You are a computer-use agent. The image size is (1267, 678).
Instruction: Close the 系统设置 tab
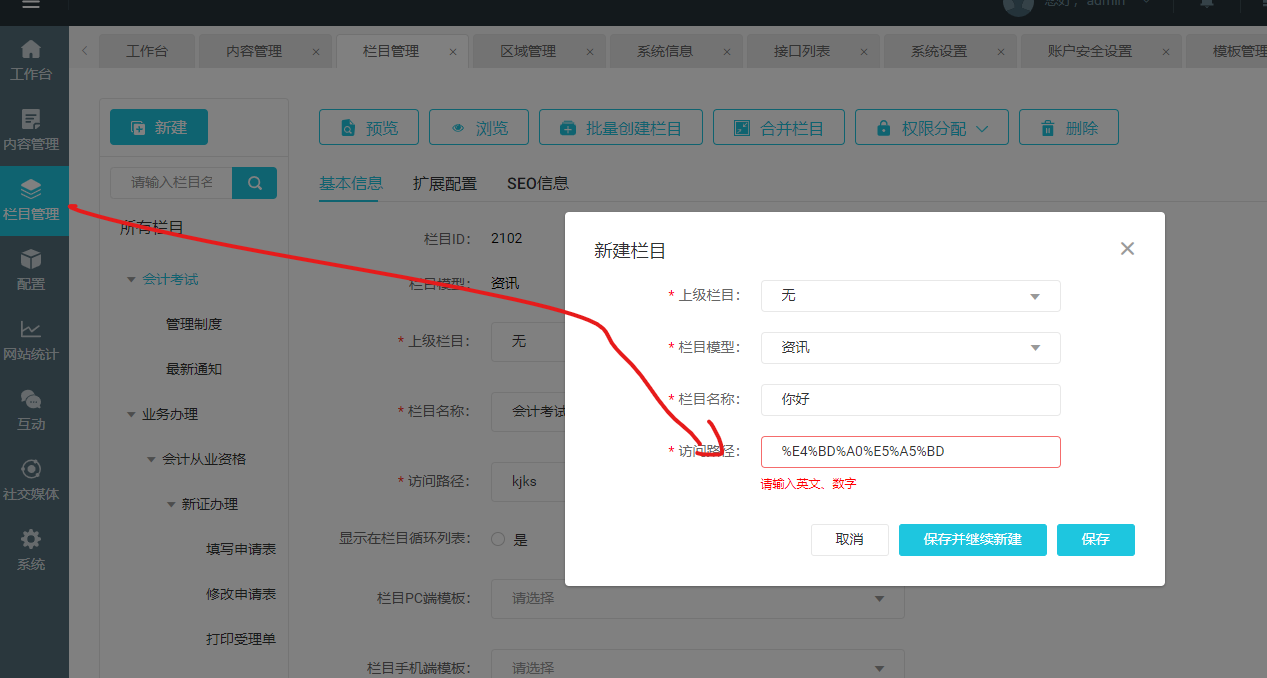click(x=1001, y=52)
